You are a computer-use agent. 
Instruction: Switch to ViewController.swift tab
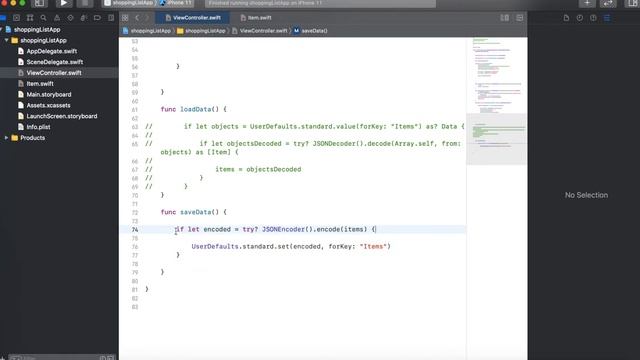point(192,18)
